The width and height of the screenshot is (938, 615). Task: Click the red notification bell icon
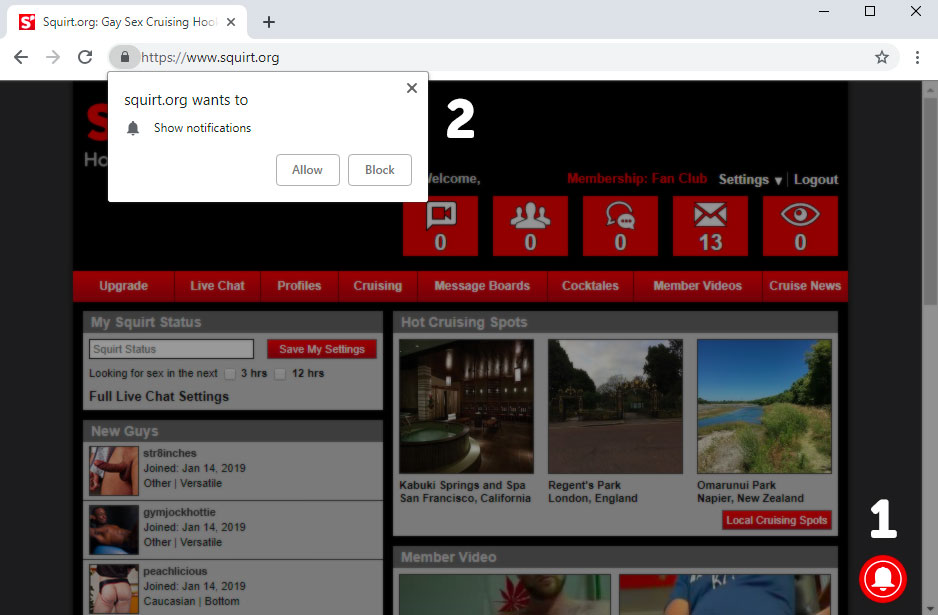click(883, 579)
